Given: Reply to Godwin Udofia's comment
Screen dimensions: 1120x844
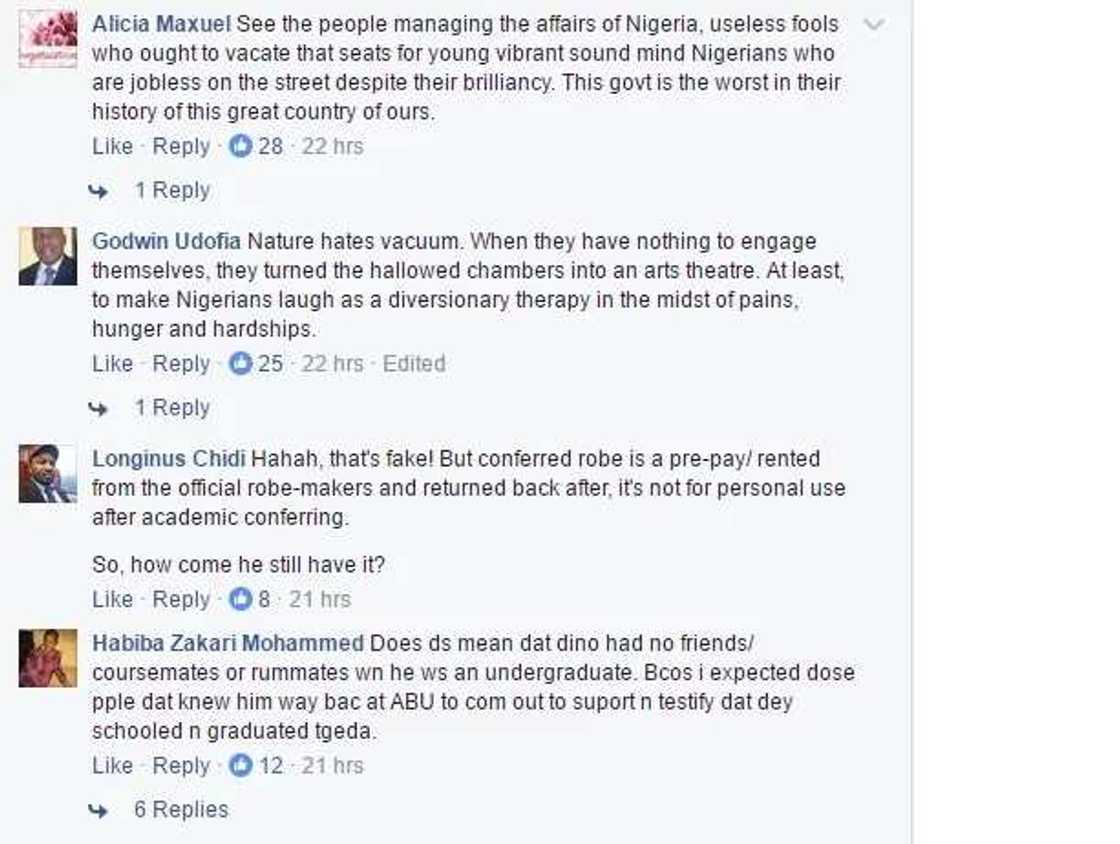Looking at the screenshot, I should [x=181, y=364].
